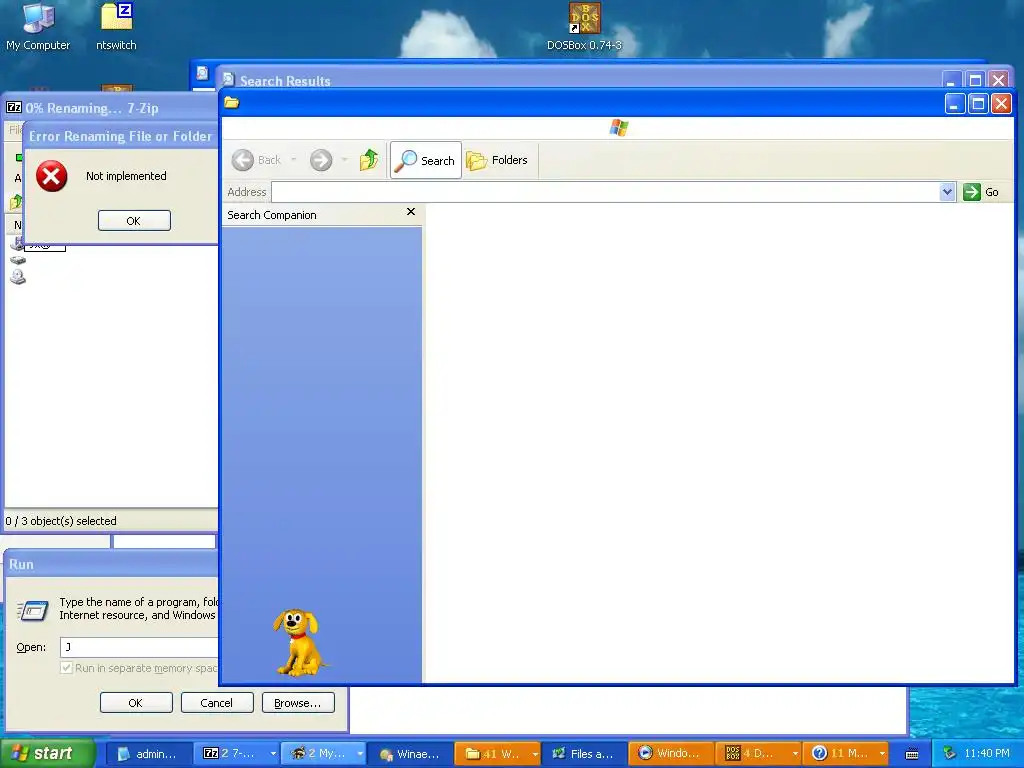Click the keyboard icon near system tray
The image size is (1024, 768).
point(912,754)
